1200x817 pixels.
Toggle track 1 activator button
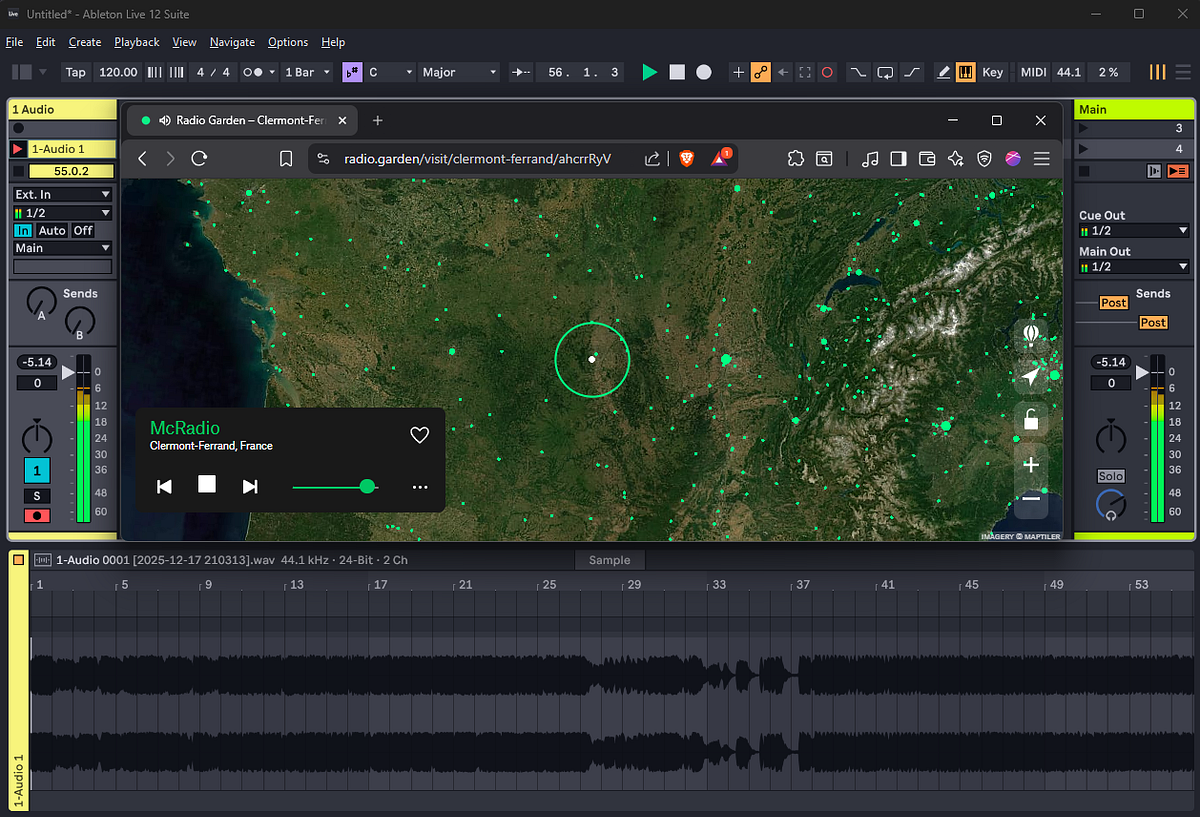[37, 470]
